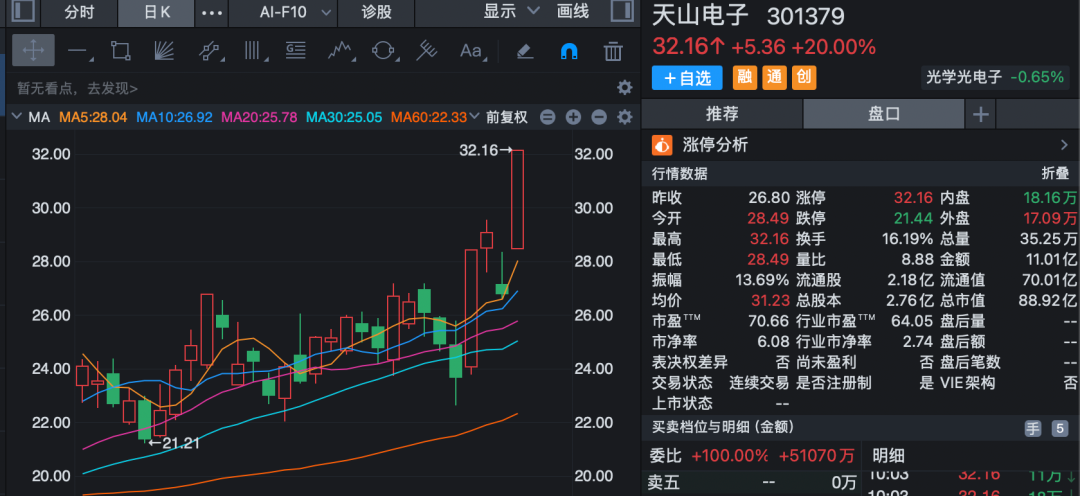Switch to the 分时 tab
1080x496 pixels.
tap(79, 12)
